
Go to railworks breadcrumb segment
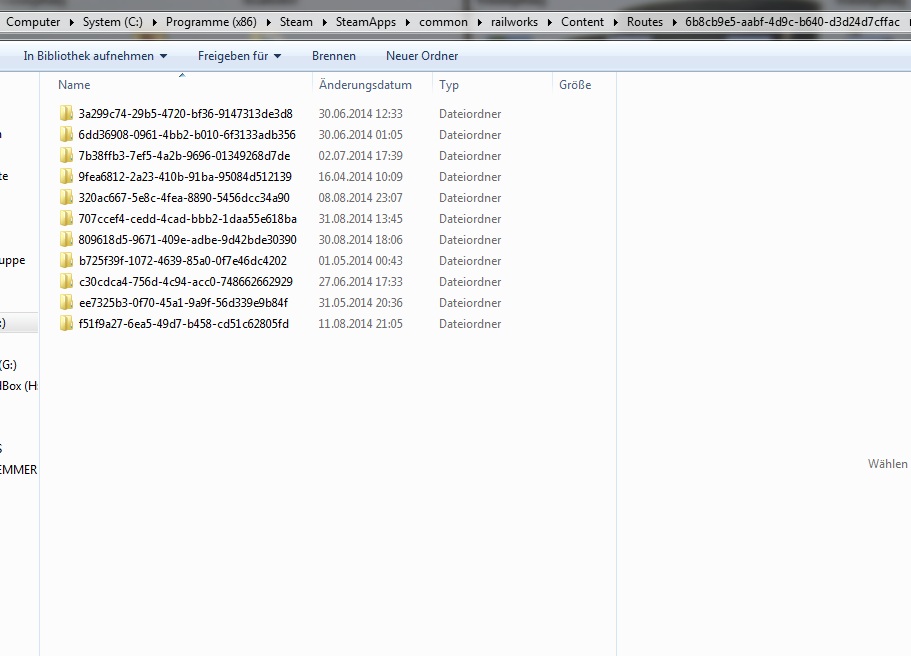click(514, 22)
